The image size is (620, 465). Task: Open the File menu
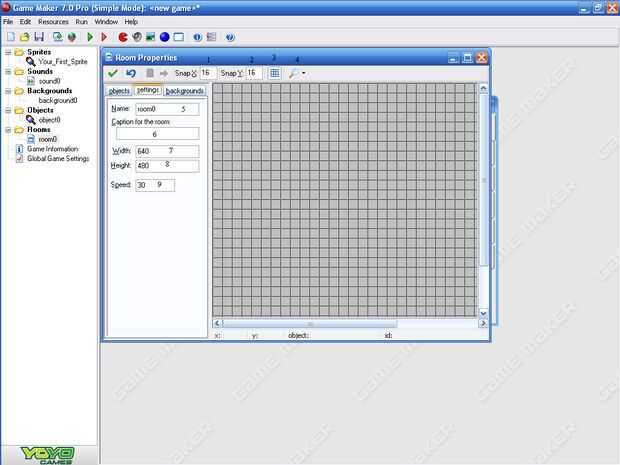pos(8,22)
